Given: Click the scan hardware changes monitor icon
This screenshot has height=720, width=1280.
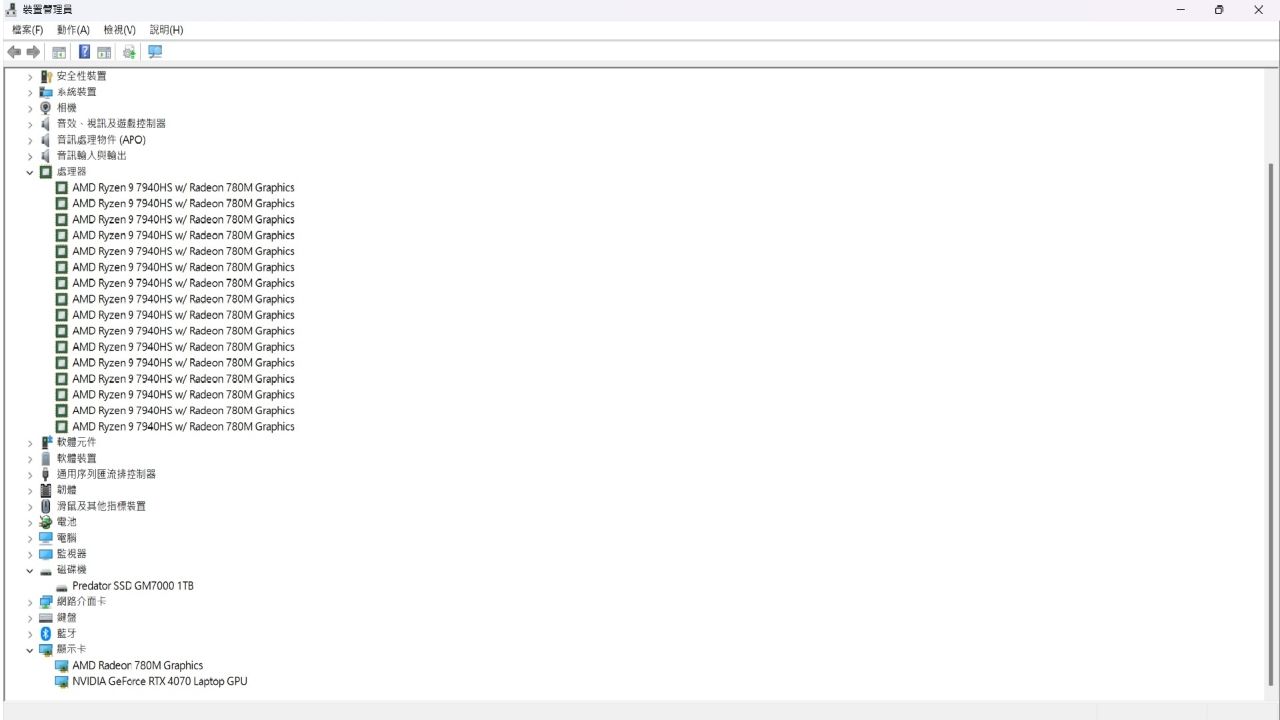Looking at the screenshot, I should click(155, 52).
